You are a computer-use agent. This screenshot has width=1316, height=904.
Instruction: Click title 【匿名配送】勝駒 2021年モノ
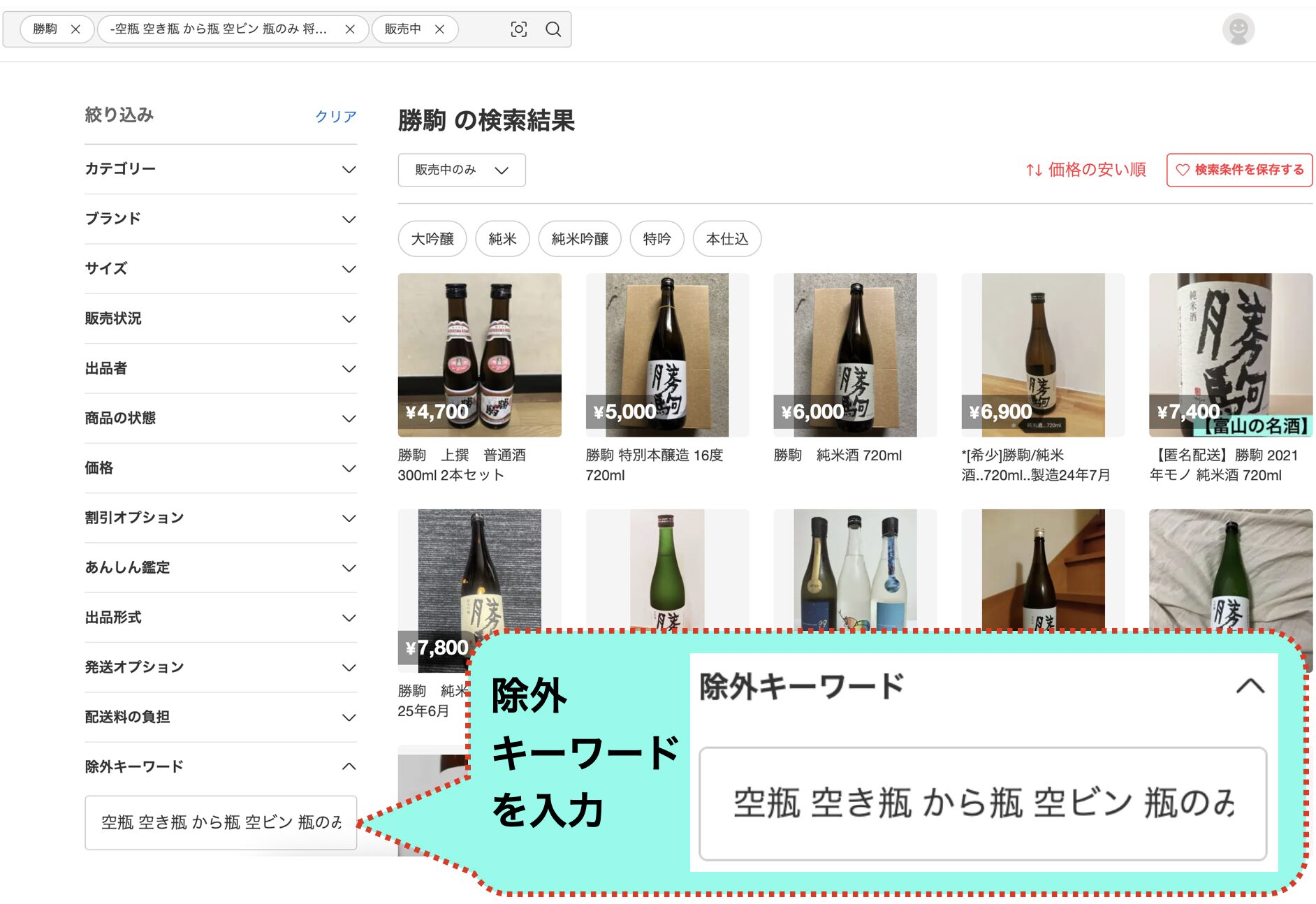click(1224, 465)
